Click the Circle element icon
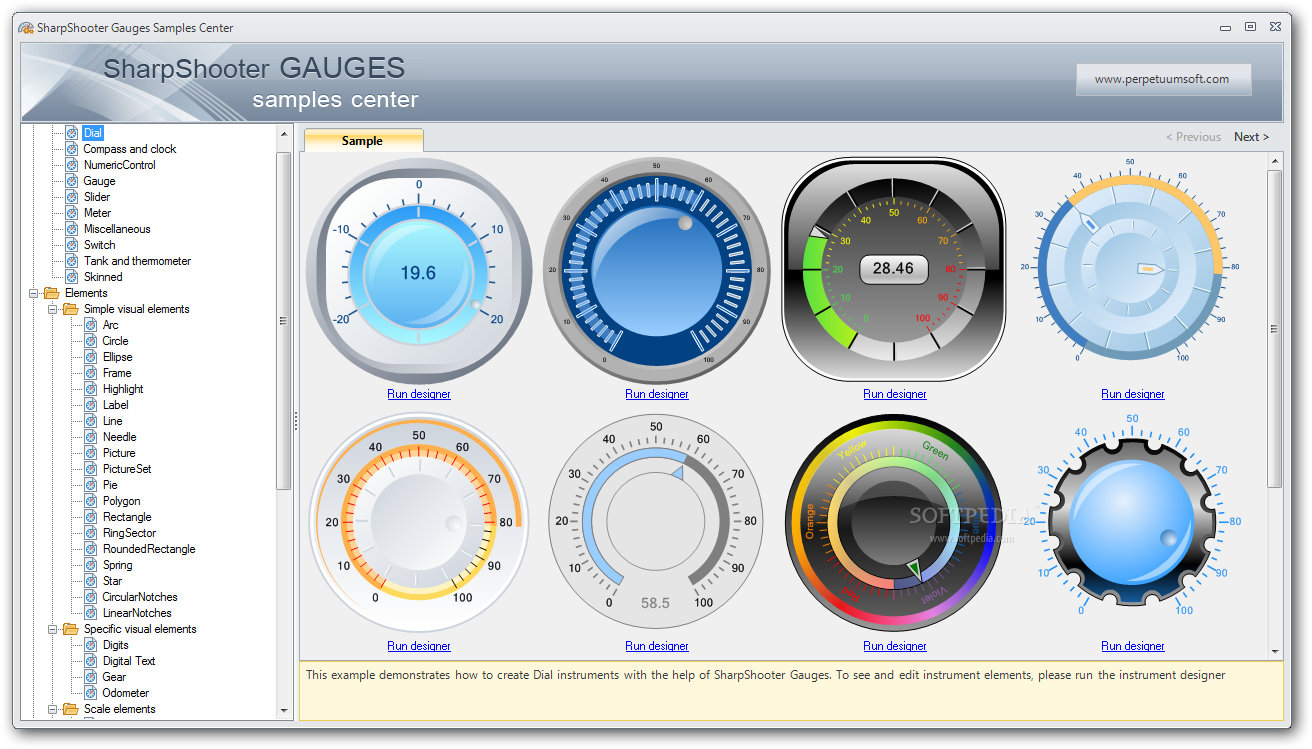The width and height of the screenshot is (1312, 749). pos(91,341)
